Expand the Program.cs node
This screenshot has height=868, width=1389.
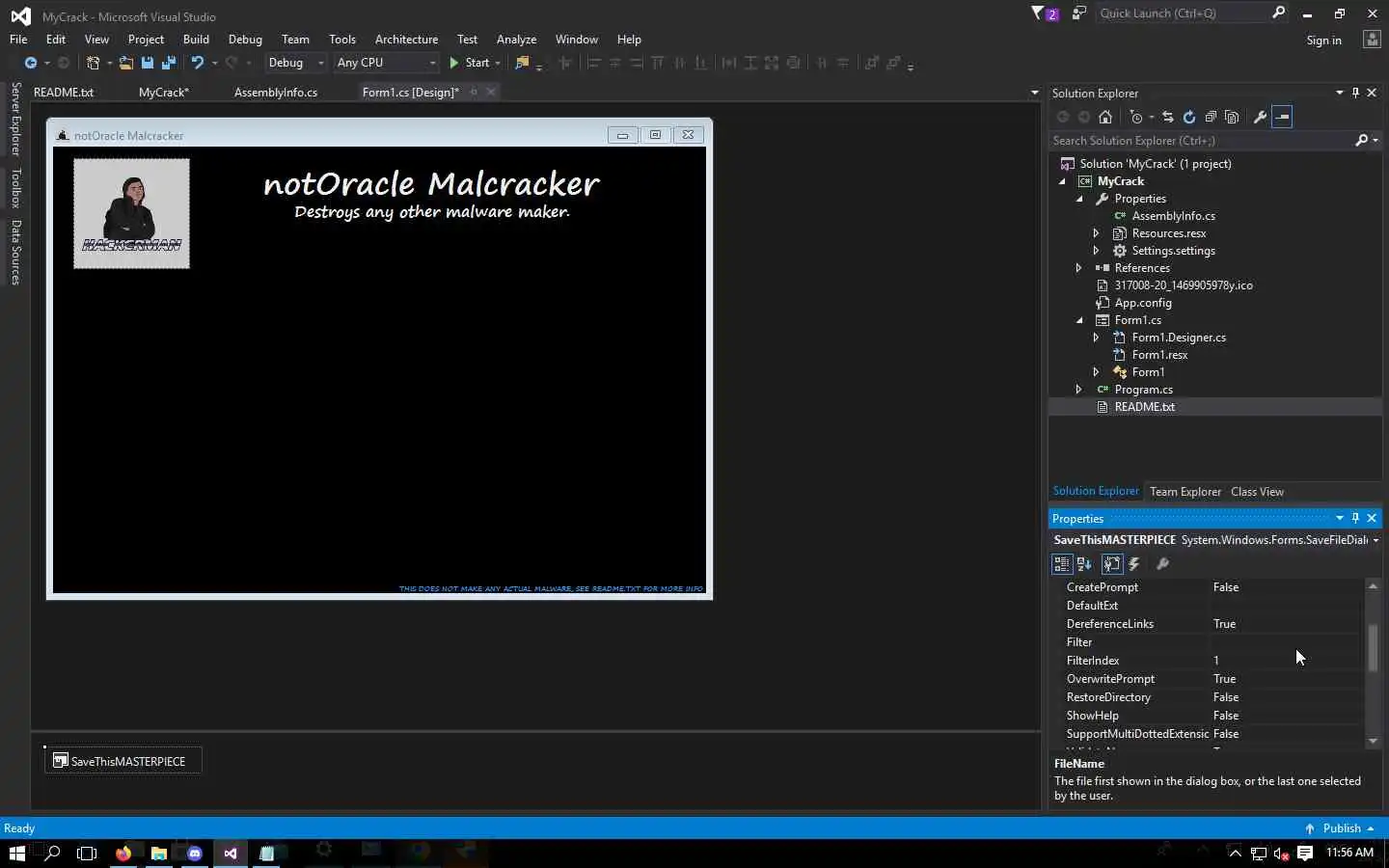[1078, 390]
